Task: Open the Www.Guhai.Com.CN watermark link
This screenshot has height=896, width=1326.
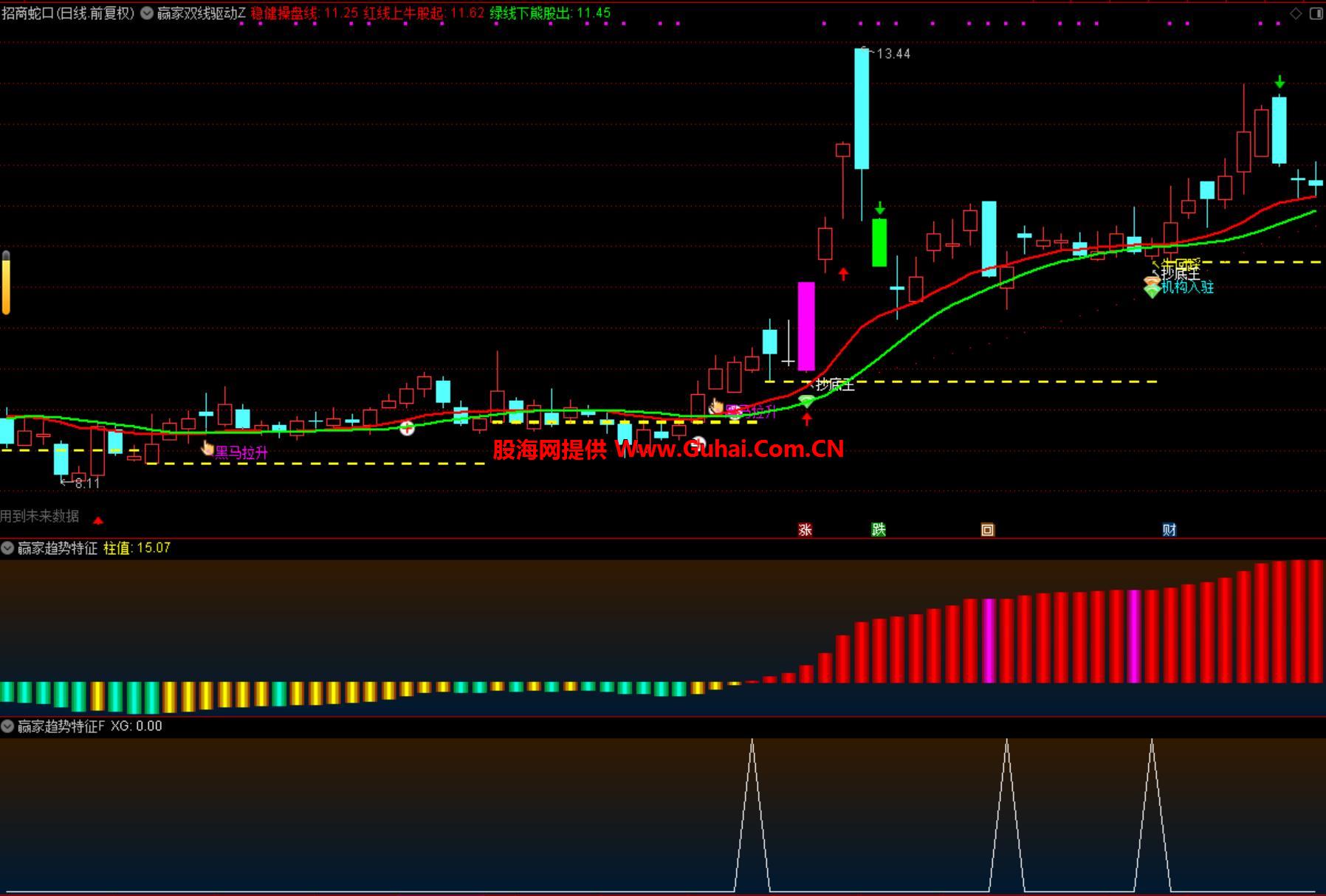Action: tap(729, 449)
